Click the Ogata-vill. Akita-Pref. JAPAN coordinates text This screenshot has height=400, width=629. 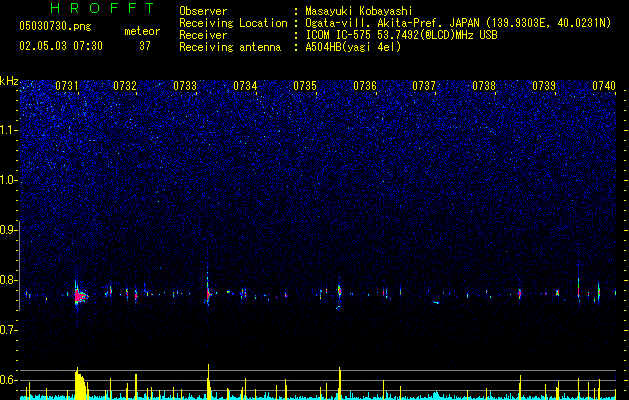click(458, 23)
